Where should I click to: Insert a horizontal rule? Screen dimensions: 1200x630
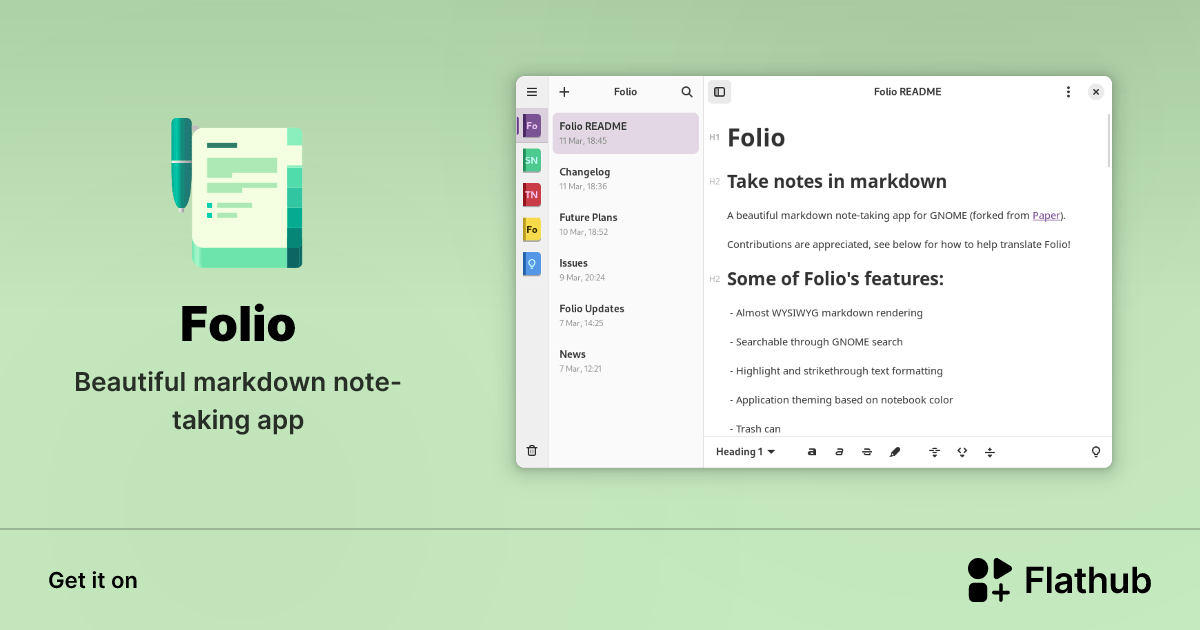[x=934, y=452]
